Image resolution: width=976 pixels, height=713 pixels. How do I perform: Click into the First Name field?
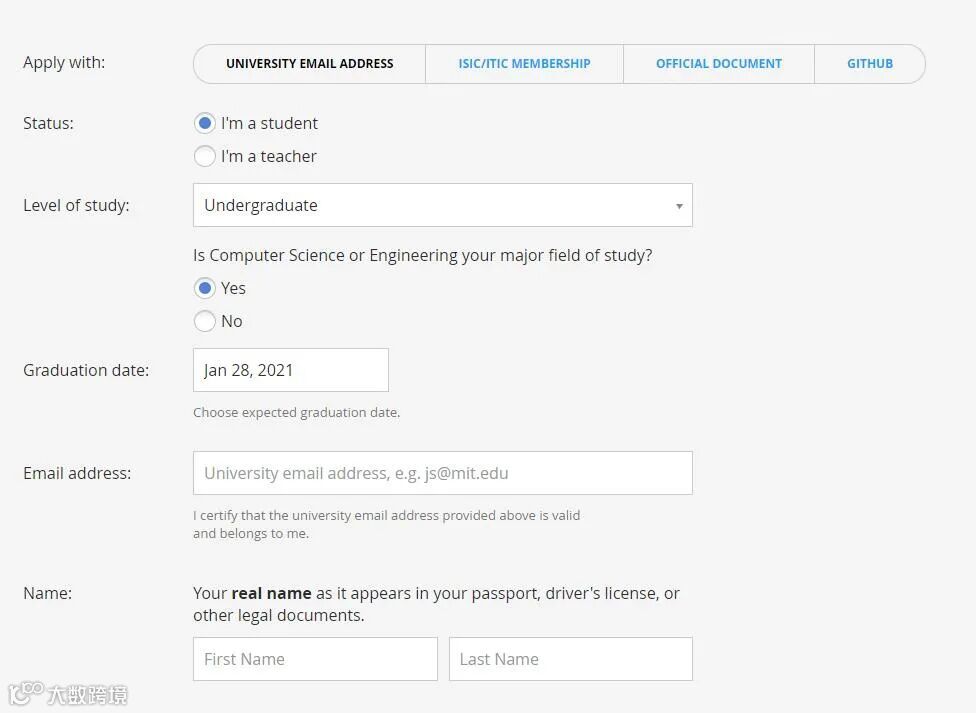coord(315,659)
